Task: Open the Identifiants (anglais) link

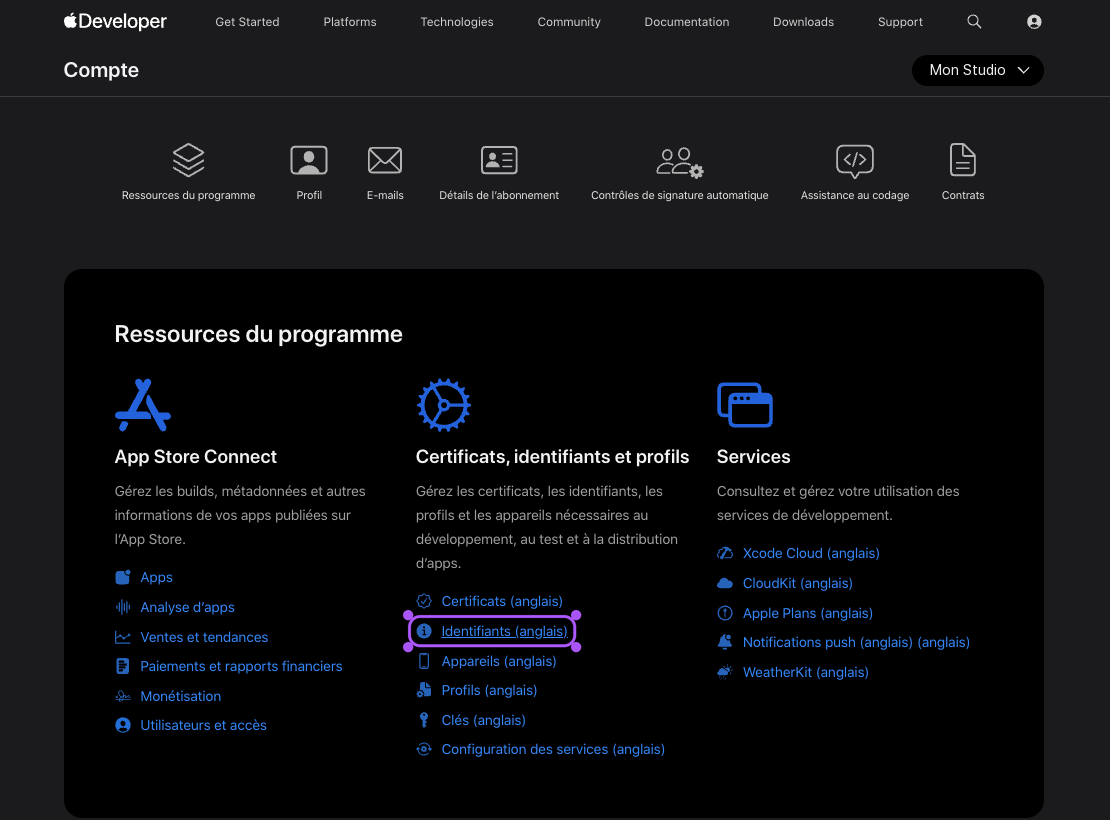Action: [504, 631]
